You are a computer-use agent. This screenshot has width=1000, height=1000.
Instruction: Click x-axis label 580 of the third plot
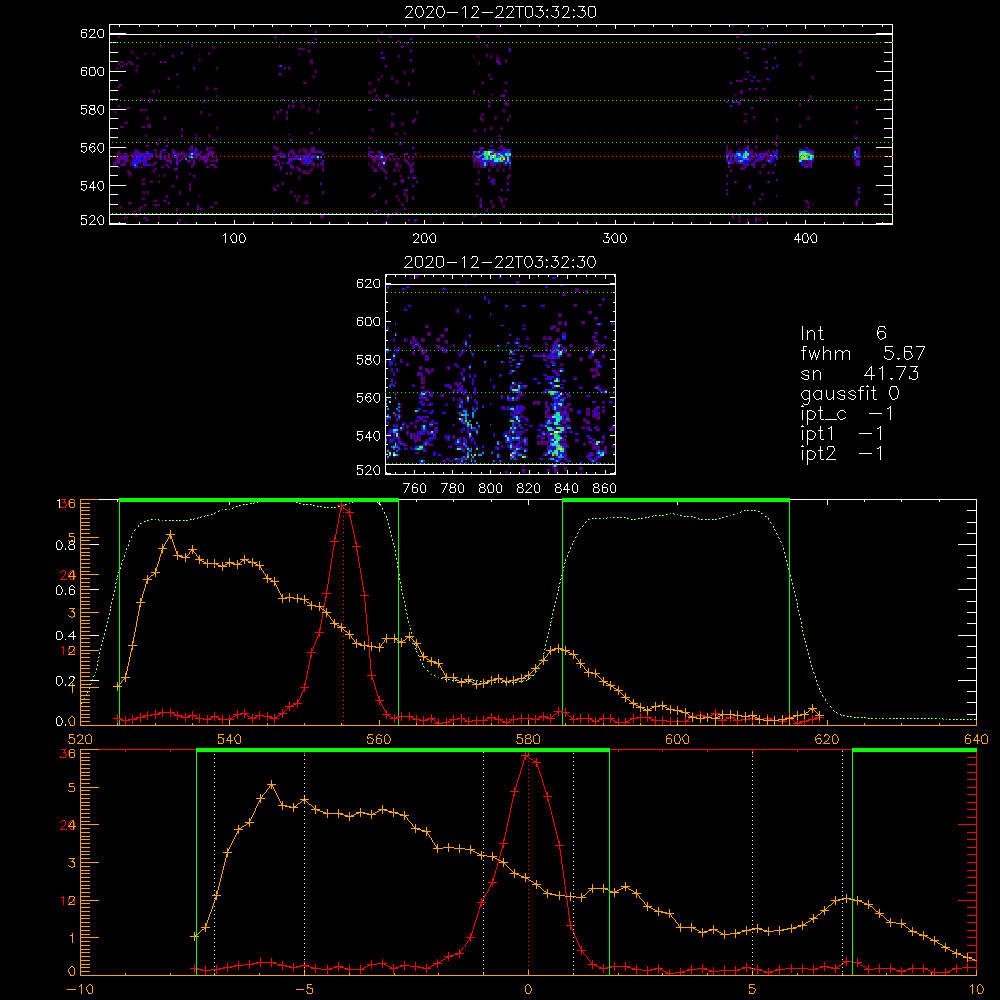(528, 740)
